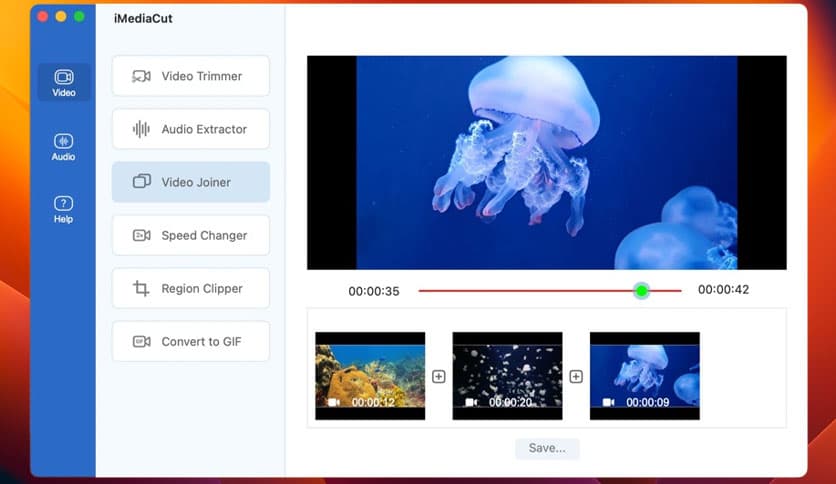Click plus icon after the coral reef clip
Screen dimensions: 836x484
click(439, 377)
